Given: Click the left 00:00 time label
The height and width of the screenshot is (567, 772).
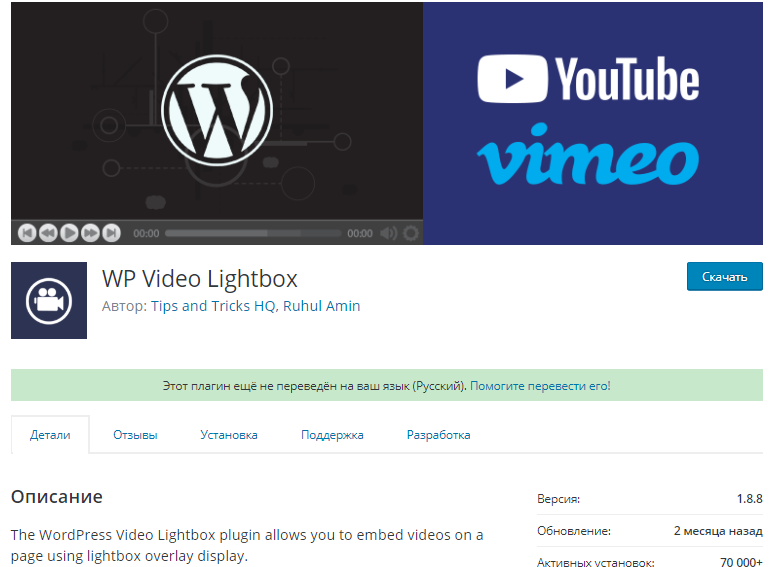Looking at the screenshot, I should point(146,233).
